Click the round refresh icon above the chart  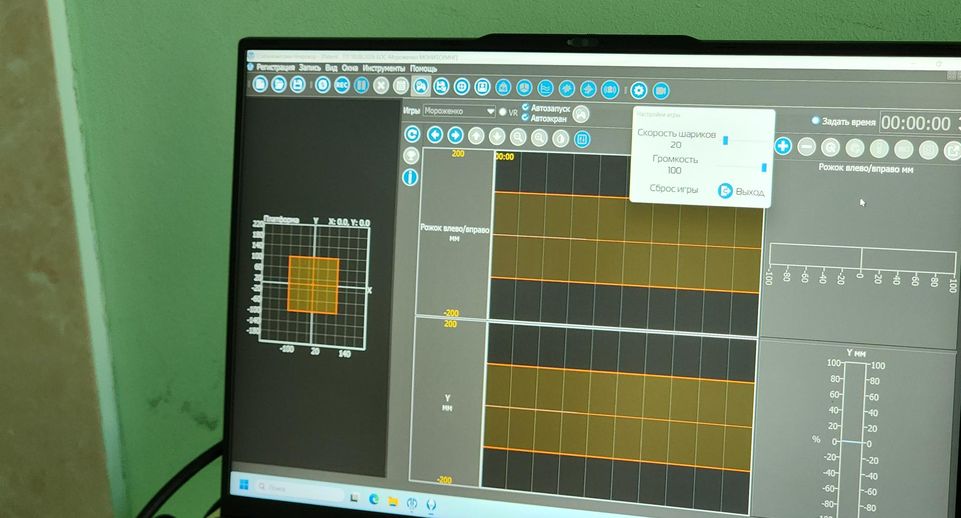(x=412, y=134)
